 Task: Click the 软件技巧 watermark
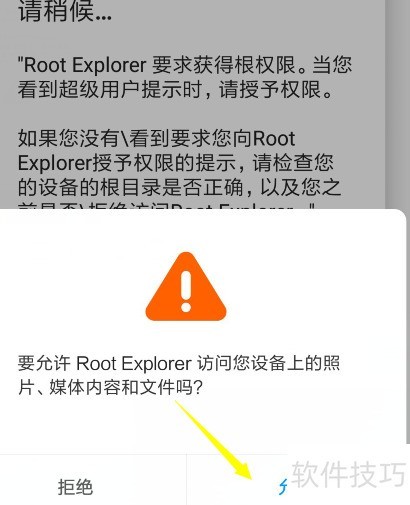[349, 474]
